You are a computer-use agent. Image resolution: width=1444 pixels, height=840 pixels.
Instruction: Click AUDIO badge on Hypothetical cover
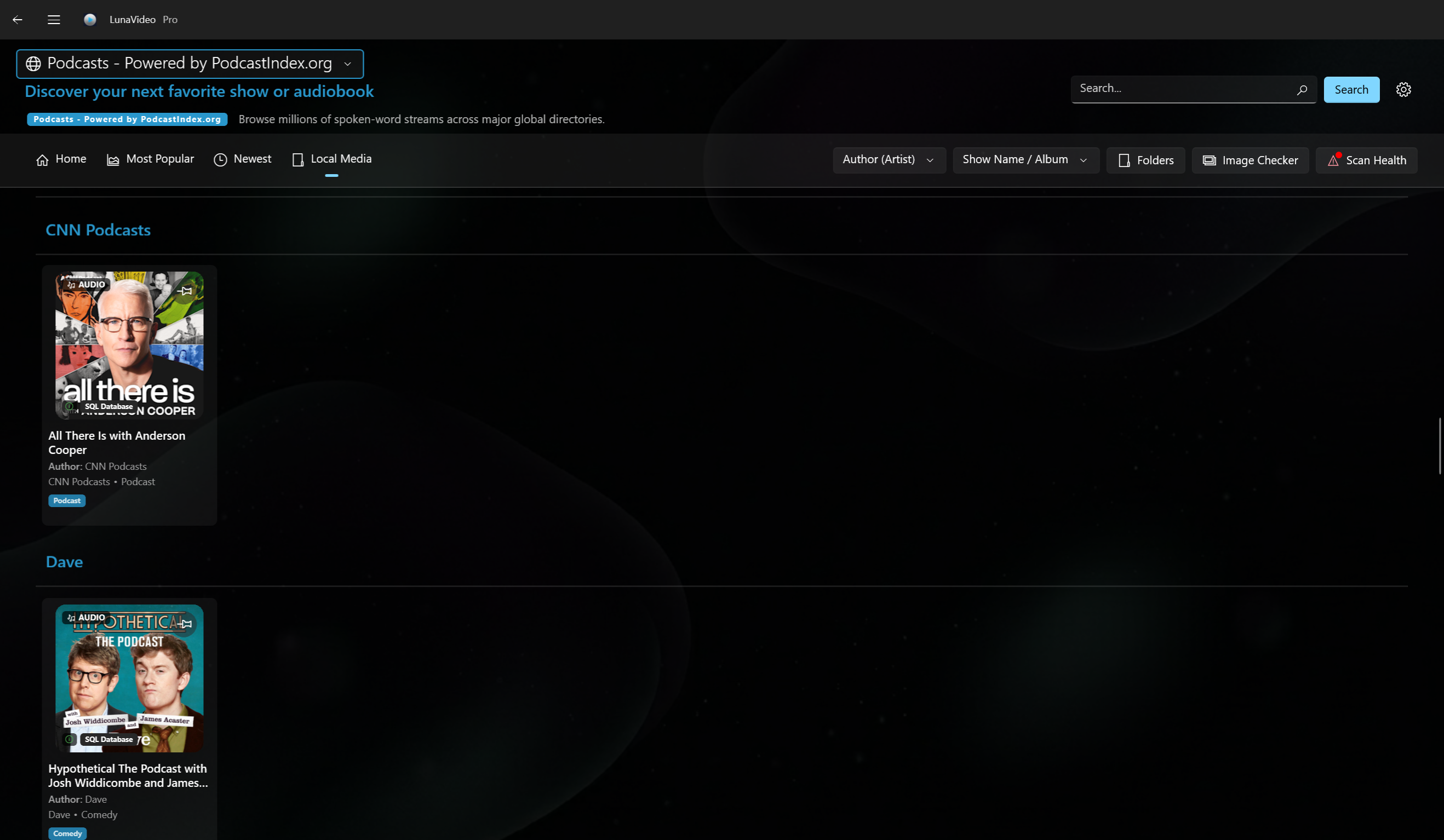(86, 617)
